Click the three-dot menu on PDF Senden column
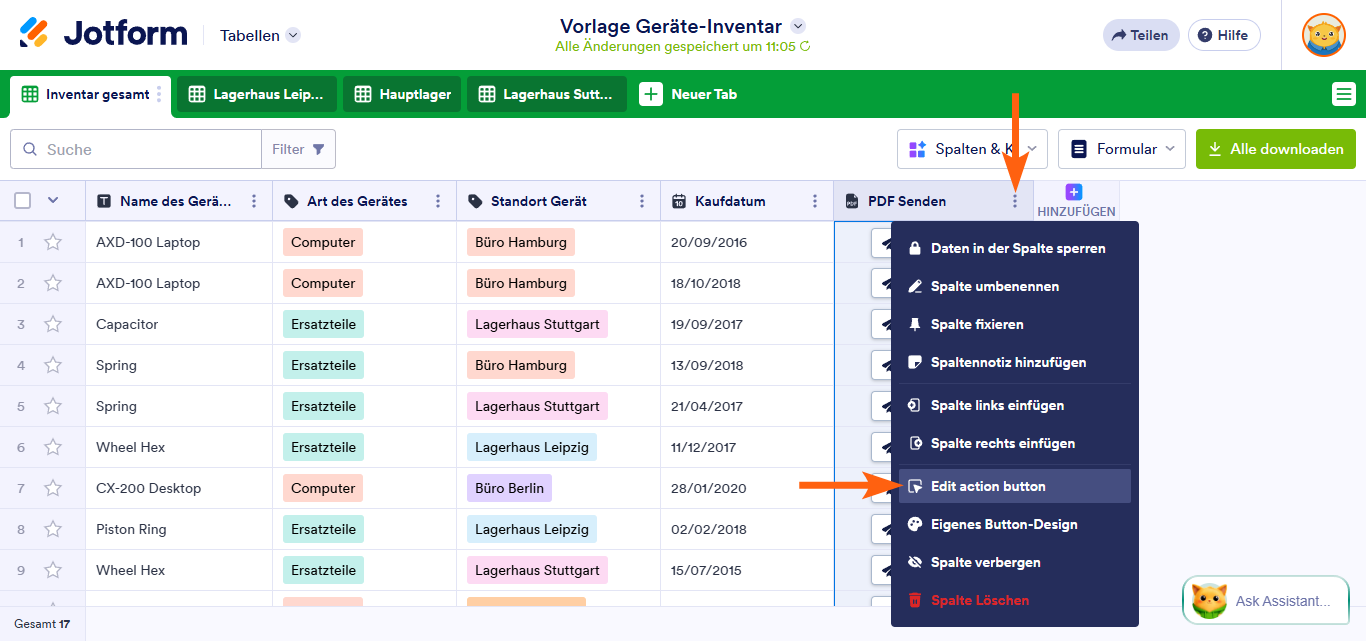 [1015, 201]
